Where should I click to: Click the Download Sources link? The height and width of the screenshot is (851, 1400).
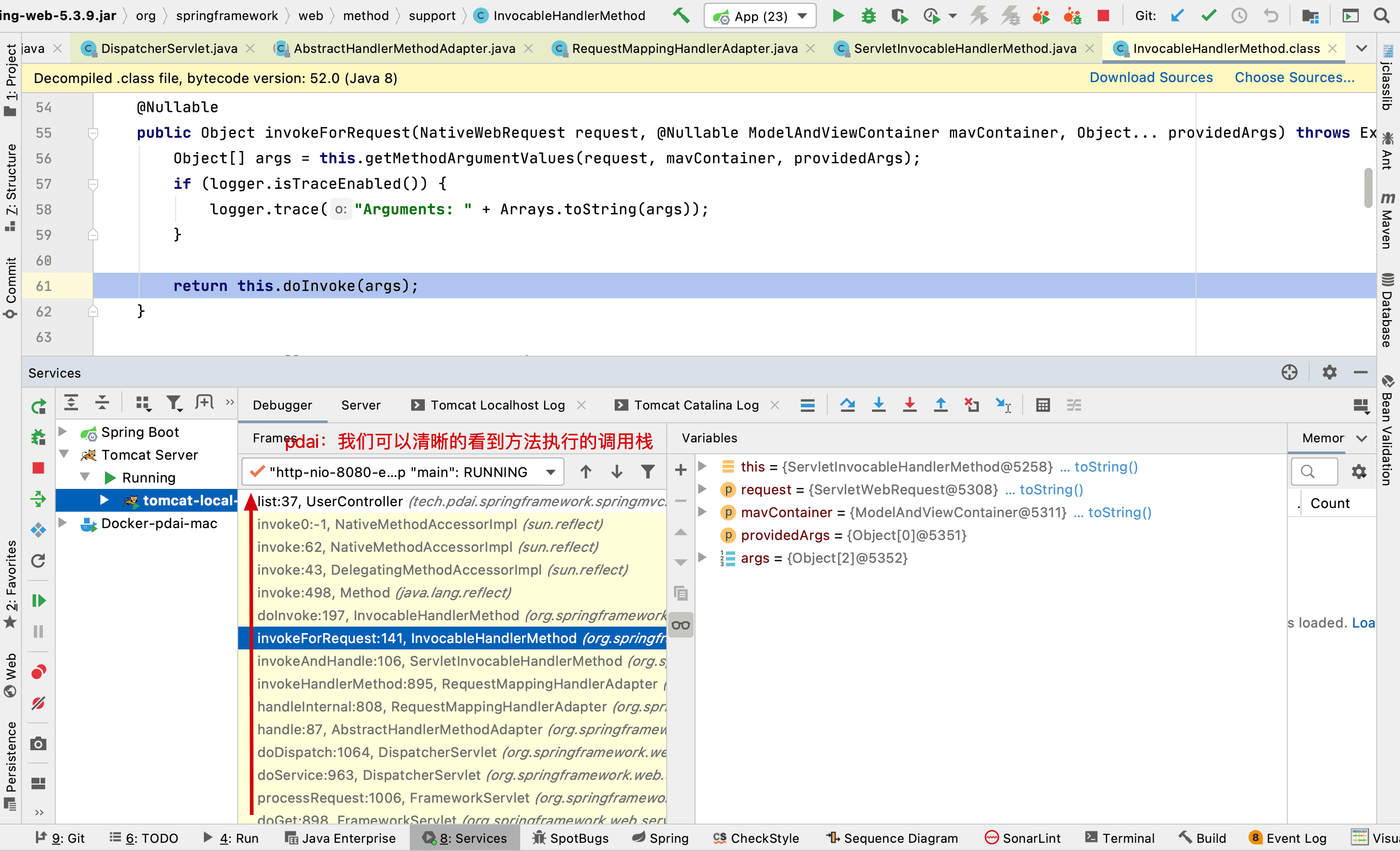(1150, 78)
